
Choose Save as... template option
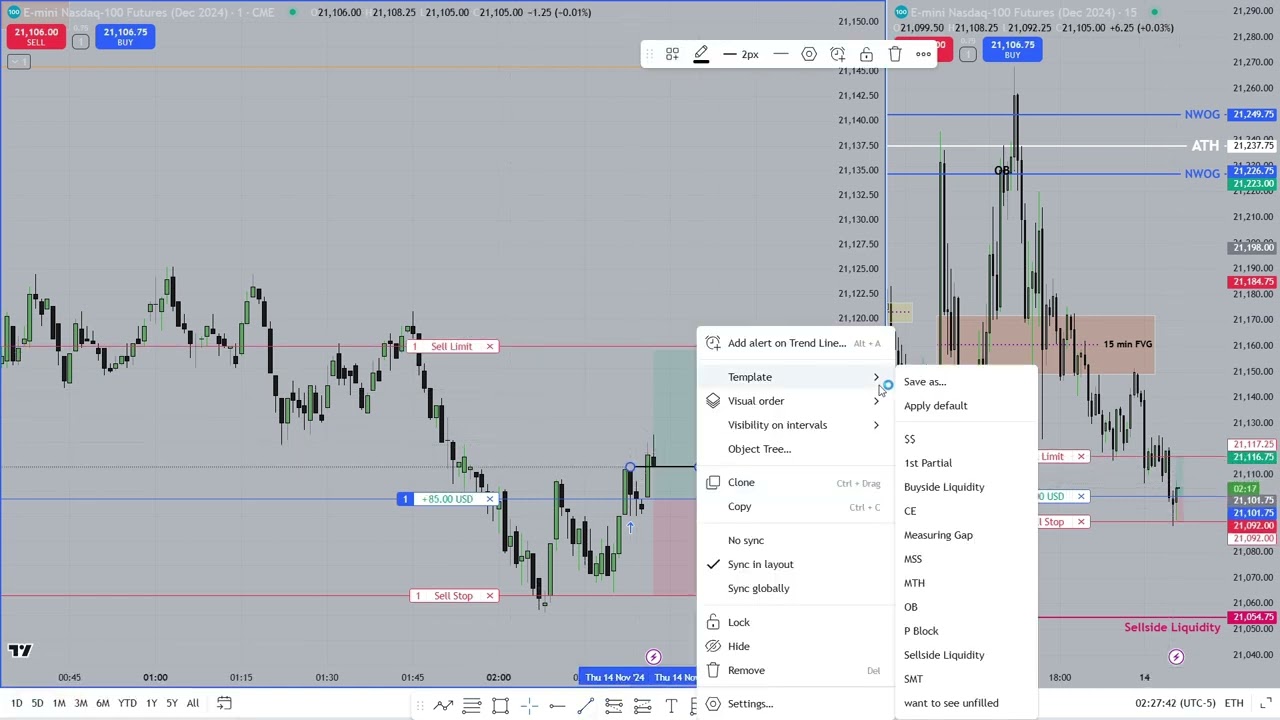966,382
